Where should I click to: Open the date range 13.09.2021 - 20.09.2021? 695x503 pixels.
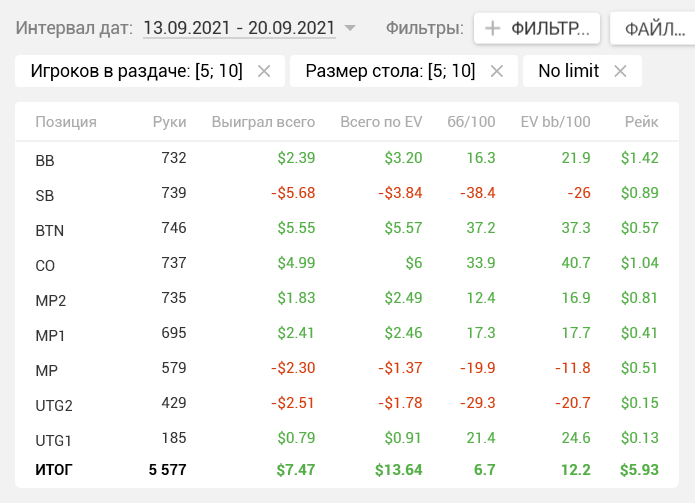coord(239,29)
